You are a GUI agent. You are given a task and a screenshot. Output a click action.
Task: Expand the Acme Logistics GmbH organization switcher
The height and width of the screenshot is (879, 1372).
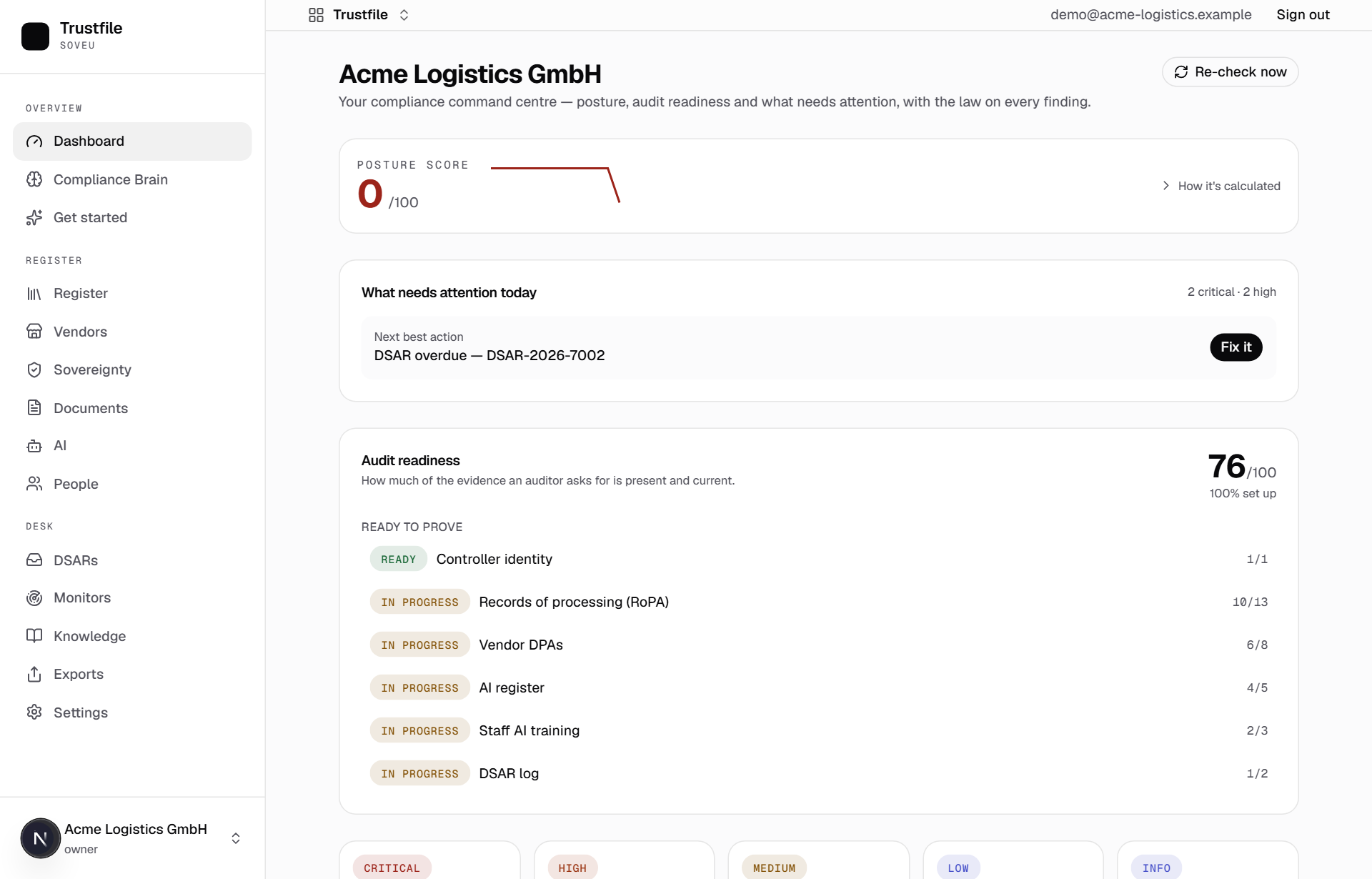[236, 838]
